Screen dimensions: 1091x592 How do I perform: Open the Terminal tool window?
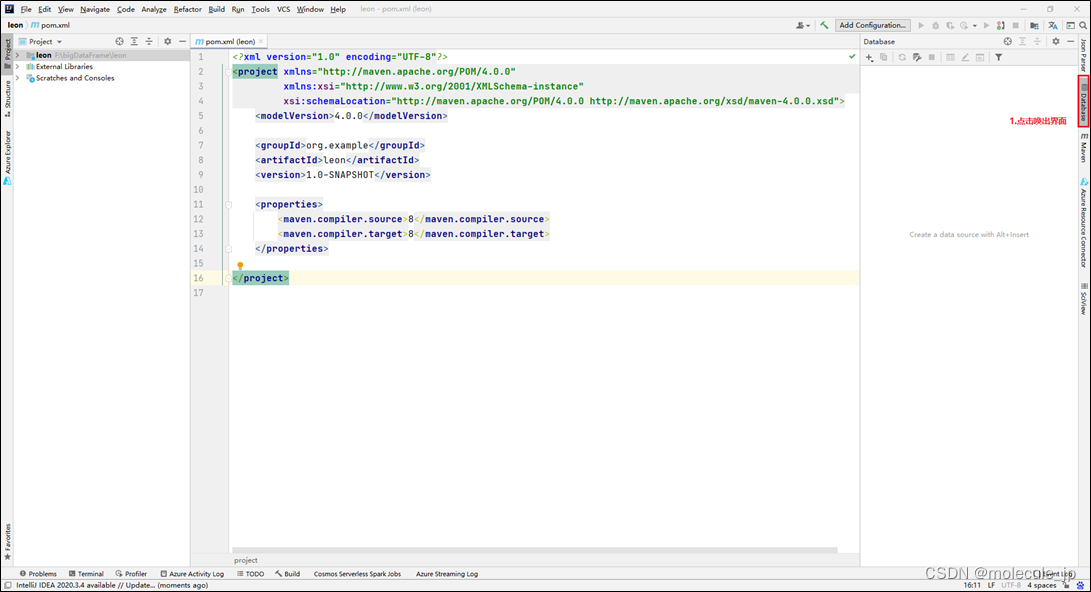(x=86, y=574)
